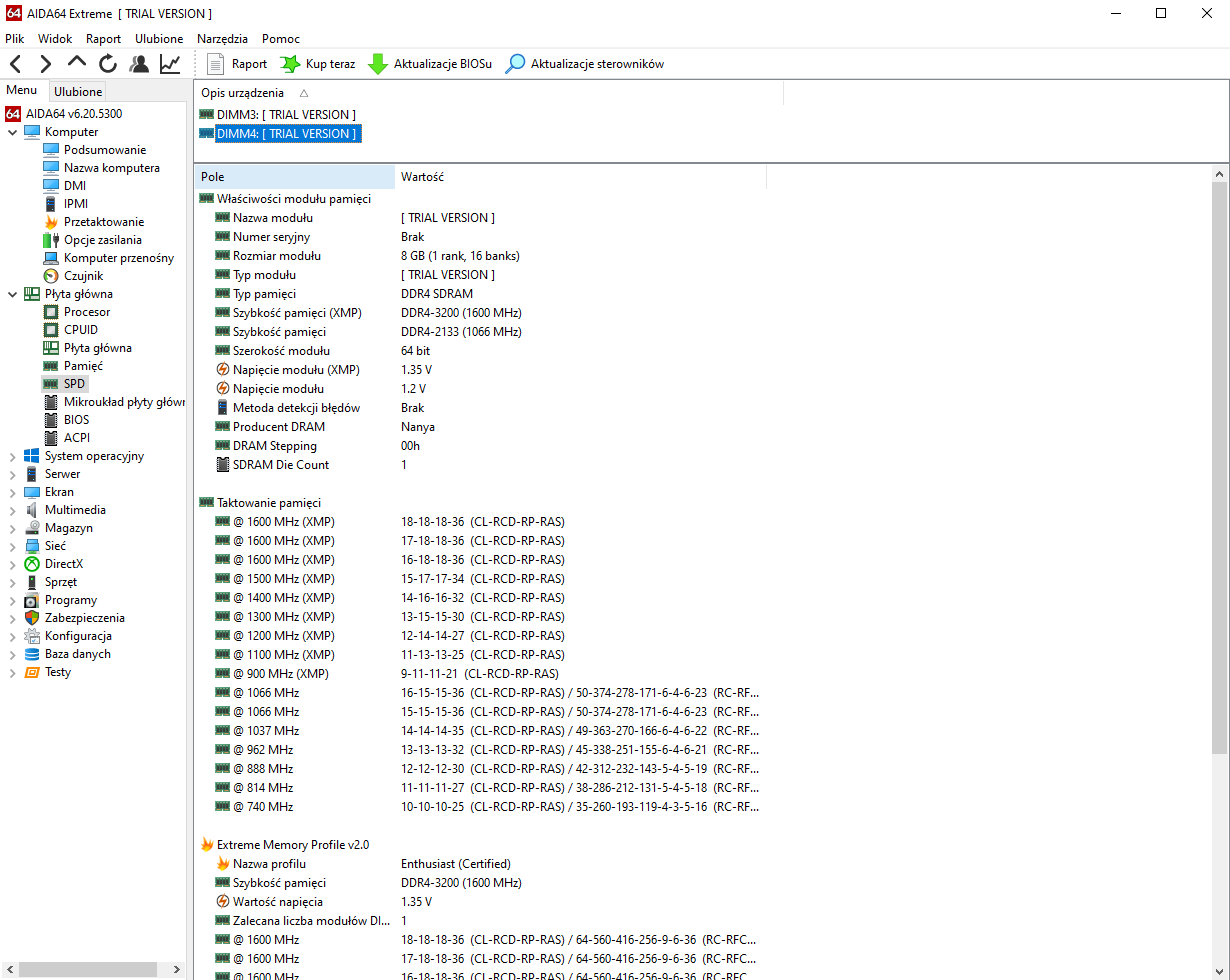Switch to the Ulubione sidebar tab

(78, 91)
